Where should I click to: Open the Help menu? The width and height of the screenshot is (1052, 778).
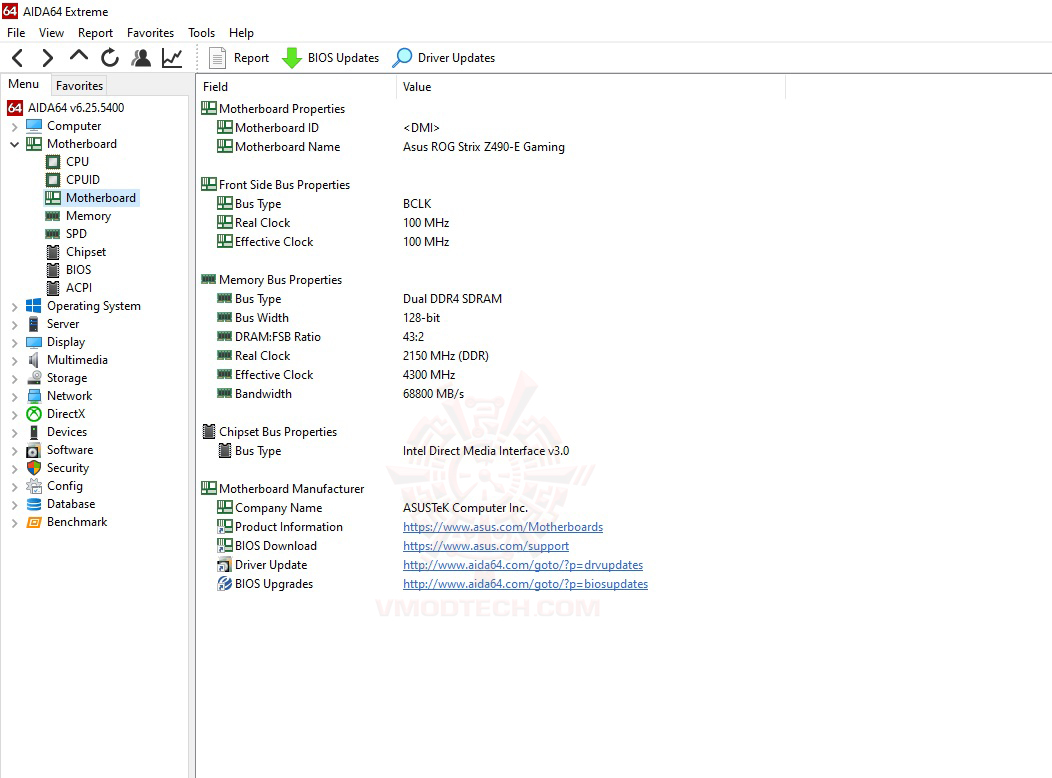click(x=242, y=33)
